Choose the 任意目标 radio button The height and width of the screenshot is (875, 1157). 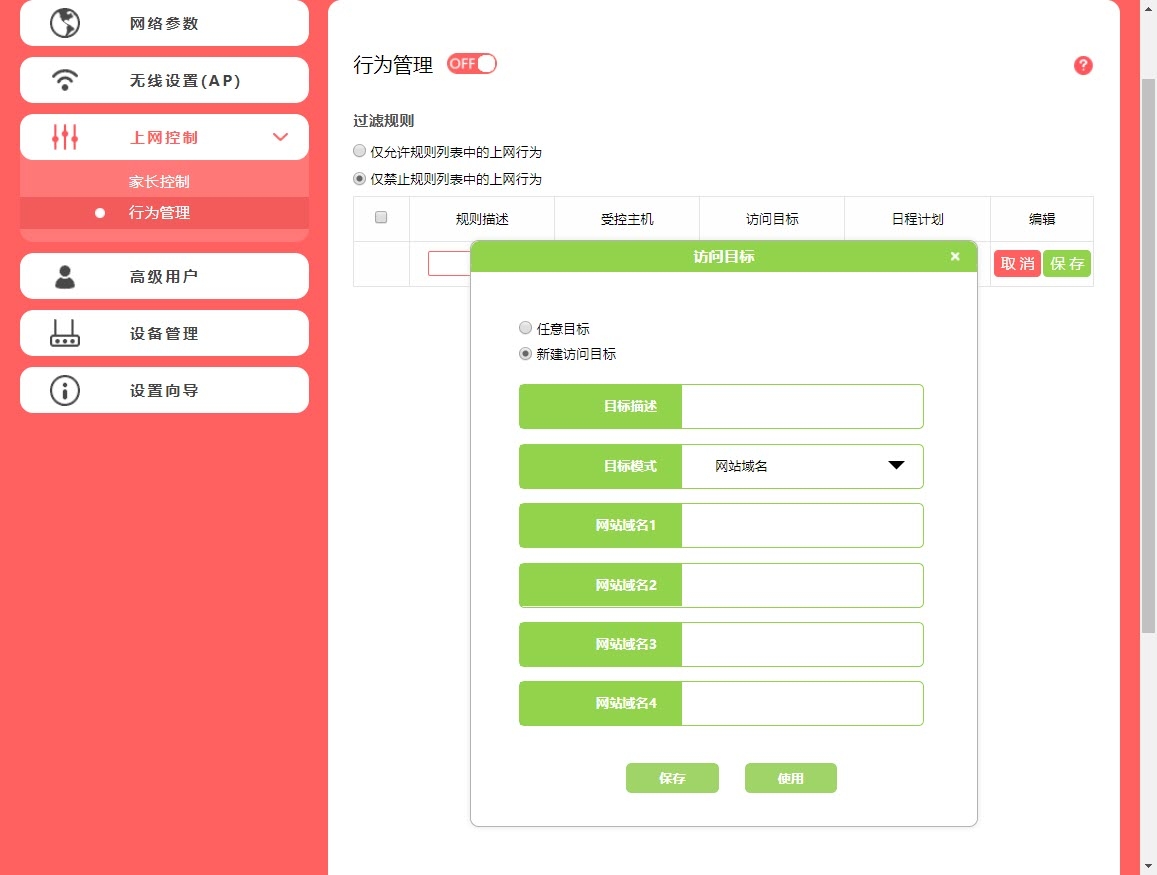[x=525, y=328]
